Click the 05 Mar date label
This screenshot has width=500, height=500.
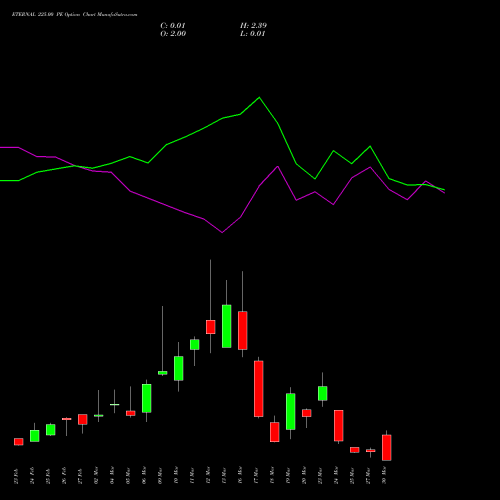128,475
